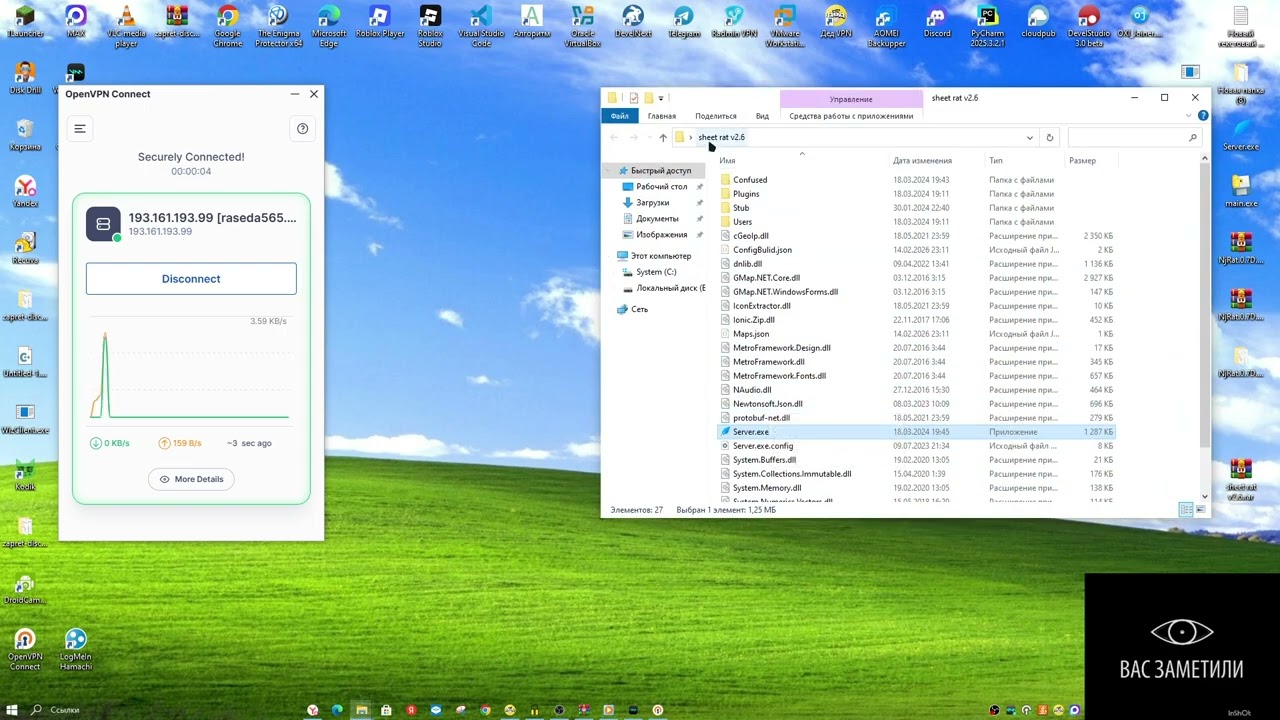Collapse the Быстрый доступ tree node
This screenshot has width=1280, height=720.
pyautogui.click(x=609, y=171)
